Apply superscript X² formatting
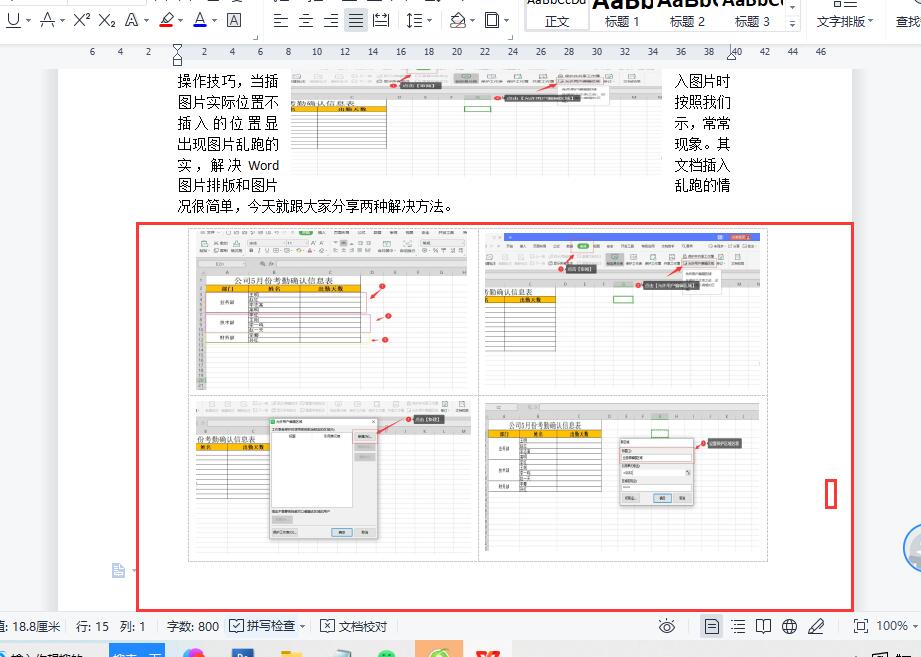 tap(82, 20)
